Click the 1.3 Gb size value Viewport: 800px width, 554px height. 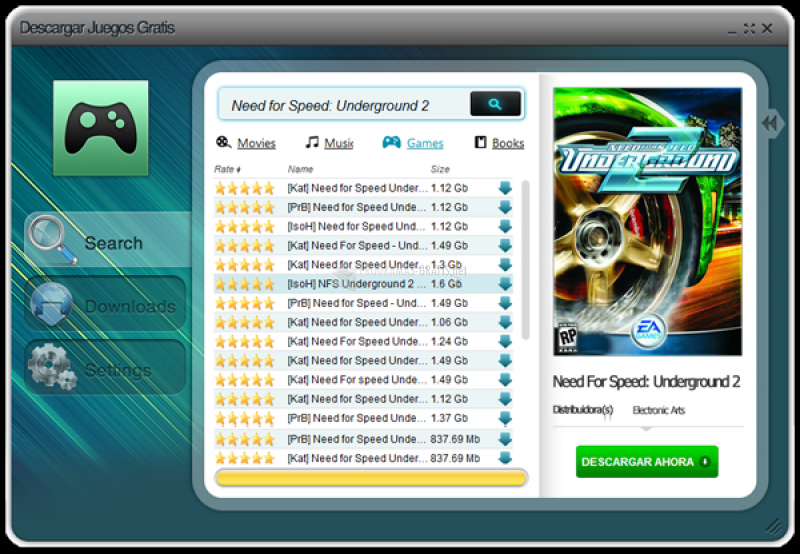pyautogui.click(x=446, y=265)
